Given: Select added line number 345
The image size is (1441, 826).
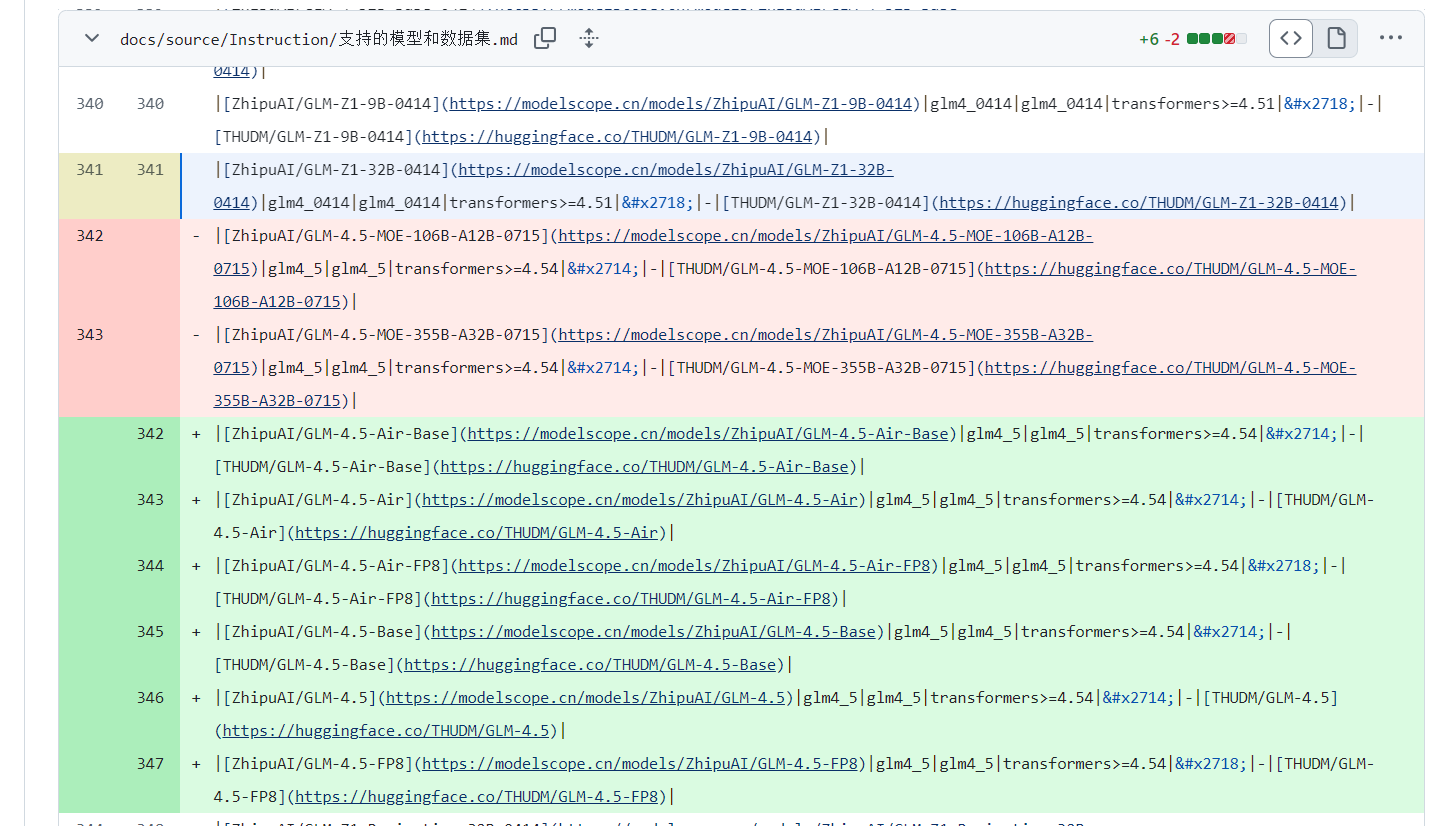Looking at the screenshot, I should coord(150,632).
